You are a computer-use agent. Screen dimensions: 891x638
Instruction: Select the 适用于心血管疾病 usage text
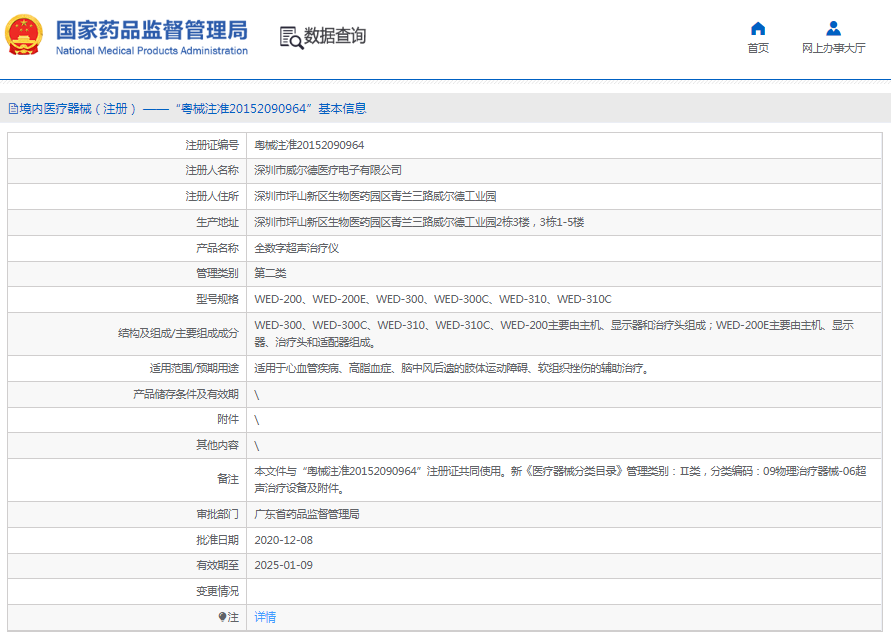click(452, 368)
